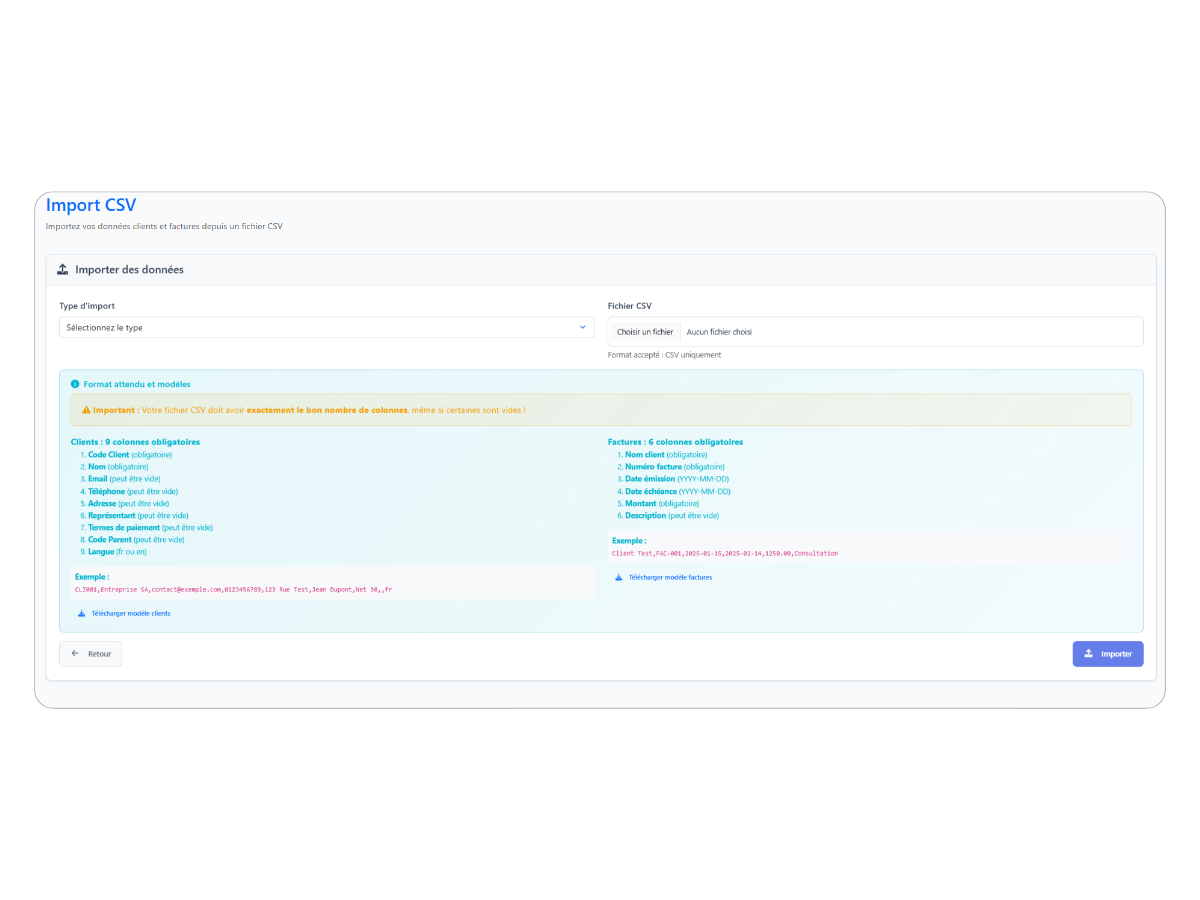The height and width of the screenshot is (900, 1200).
Task: Click the back arrow icon on the Retour button
Action: click(x=75, y=653)
